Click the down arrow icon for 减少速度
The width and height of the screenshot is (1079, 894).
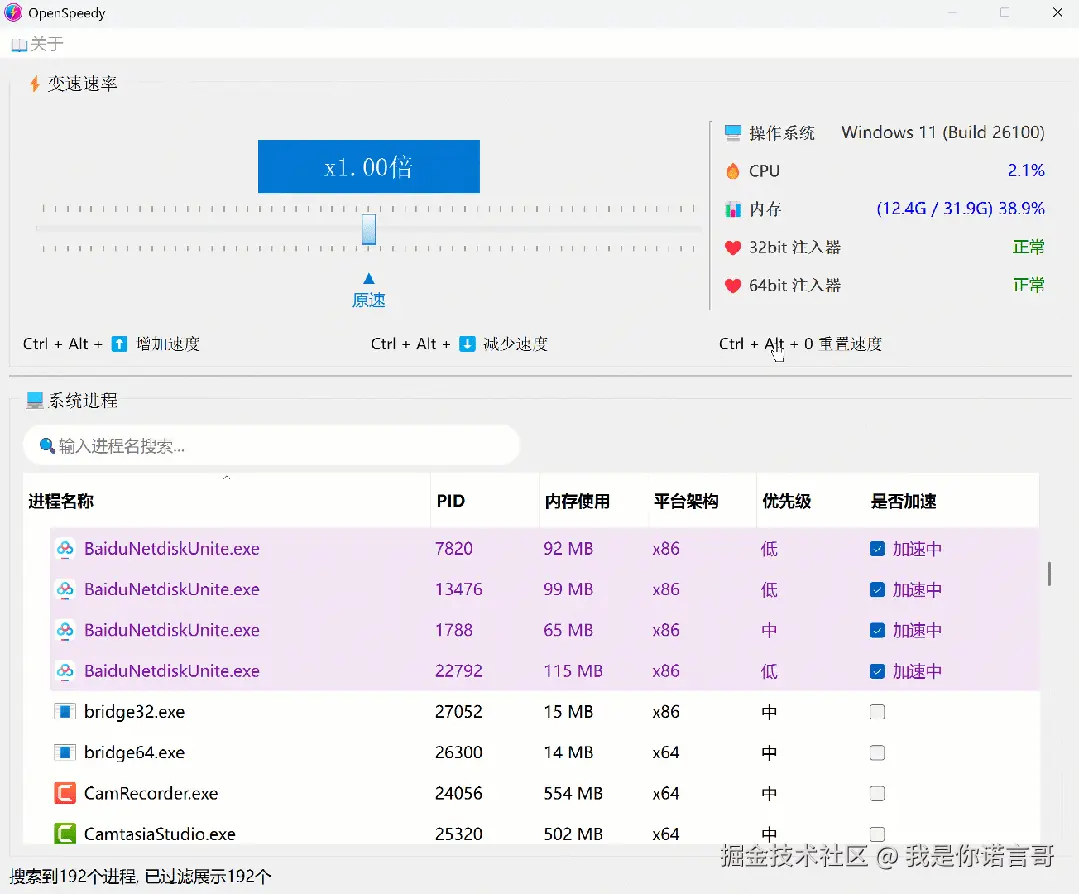(x=467, y=343)
